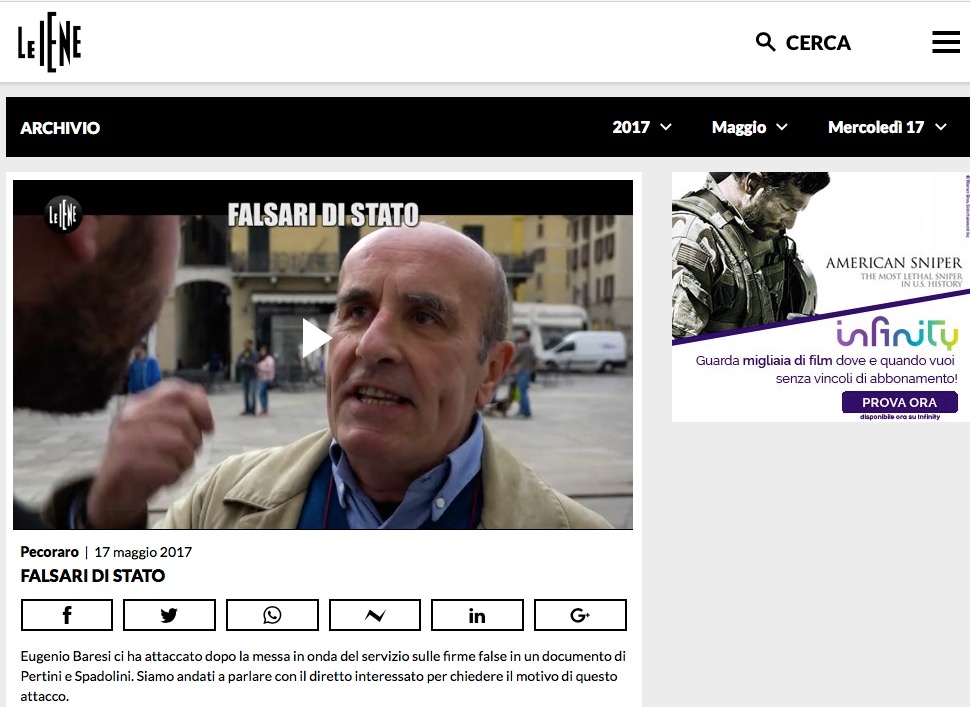Screen dimensions: 970x707
Task: Click the American Sniper ad banner
Action: pyautogui.click(x=820, y=297)
